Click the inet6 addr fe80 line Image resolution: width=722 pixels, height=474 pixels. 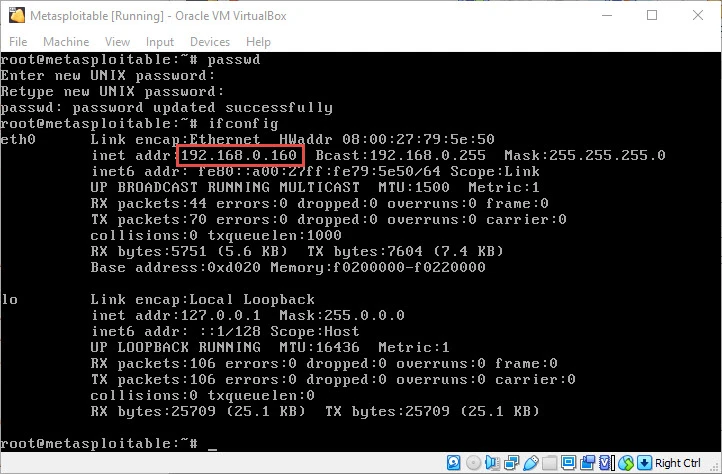point(315,171)
